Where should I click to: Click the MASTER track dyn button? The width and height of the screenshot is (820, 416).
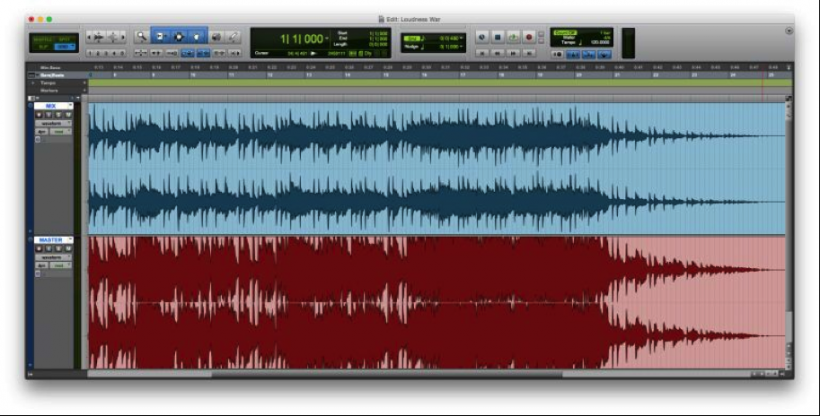pyautogui.click(x=42, y=266)
